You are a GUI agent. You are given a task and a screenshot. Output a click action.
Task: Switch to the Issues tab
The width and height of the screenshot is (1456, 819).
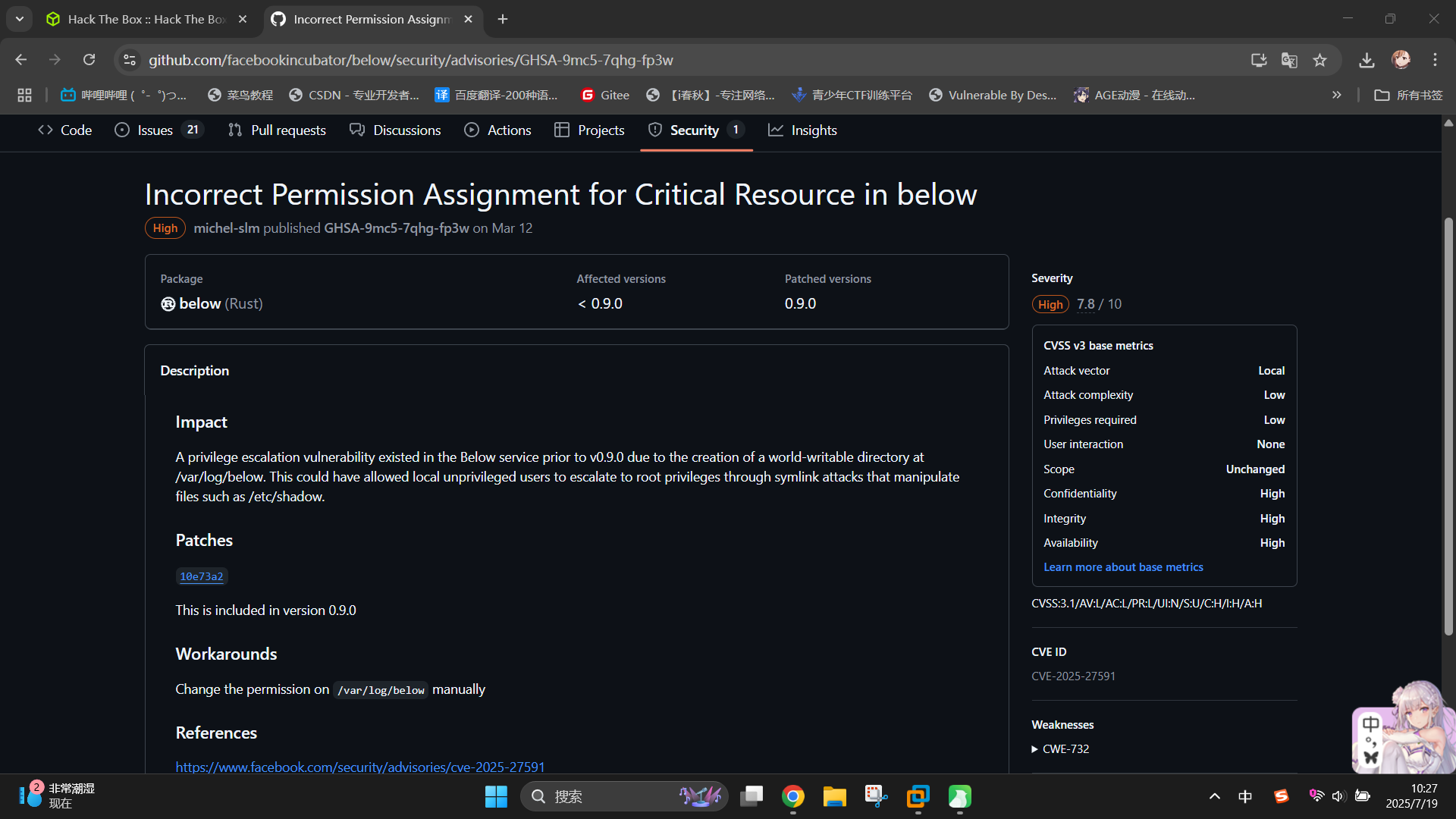point(155,130)
